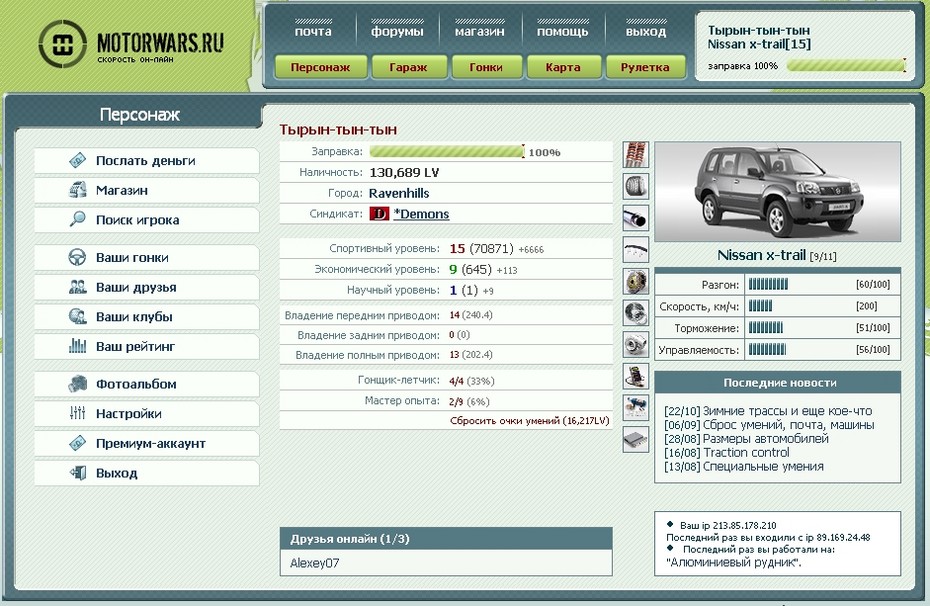Switch to the Рулетка tab
Viewport: 930px width, 606px height.
pyautogui.click(x=645, y=67)
